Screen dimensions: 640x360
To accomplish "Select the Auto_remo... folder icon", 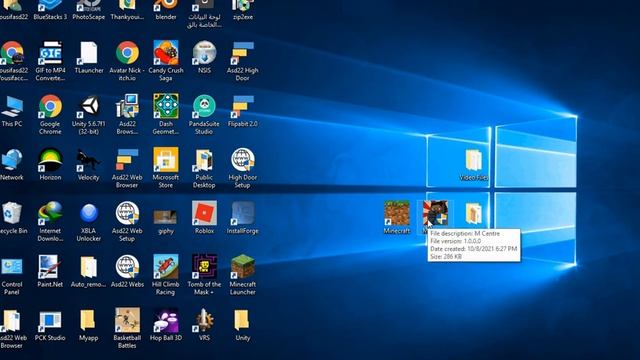I will [89, 271].
